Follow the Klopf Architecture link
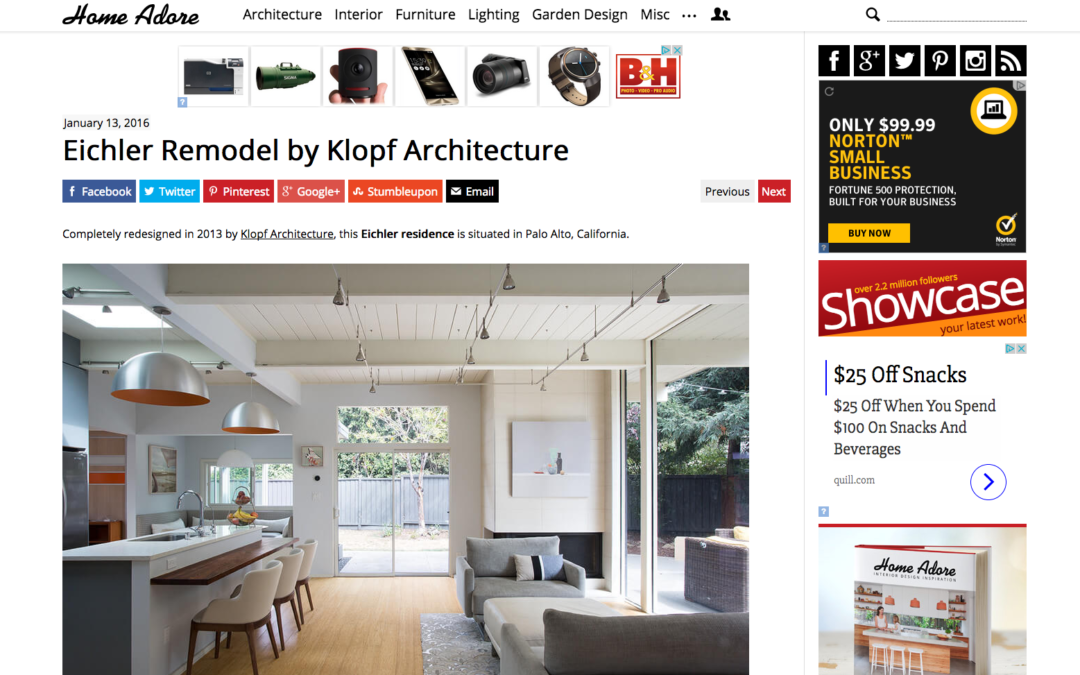The width and height of the screenshot is (1080, 675). tap(287, 234)
